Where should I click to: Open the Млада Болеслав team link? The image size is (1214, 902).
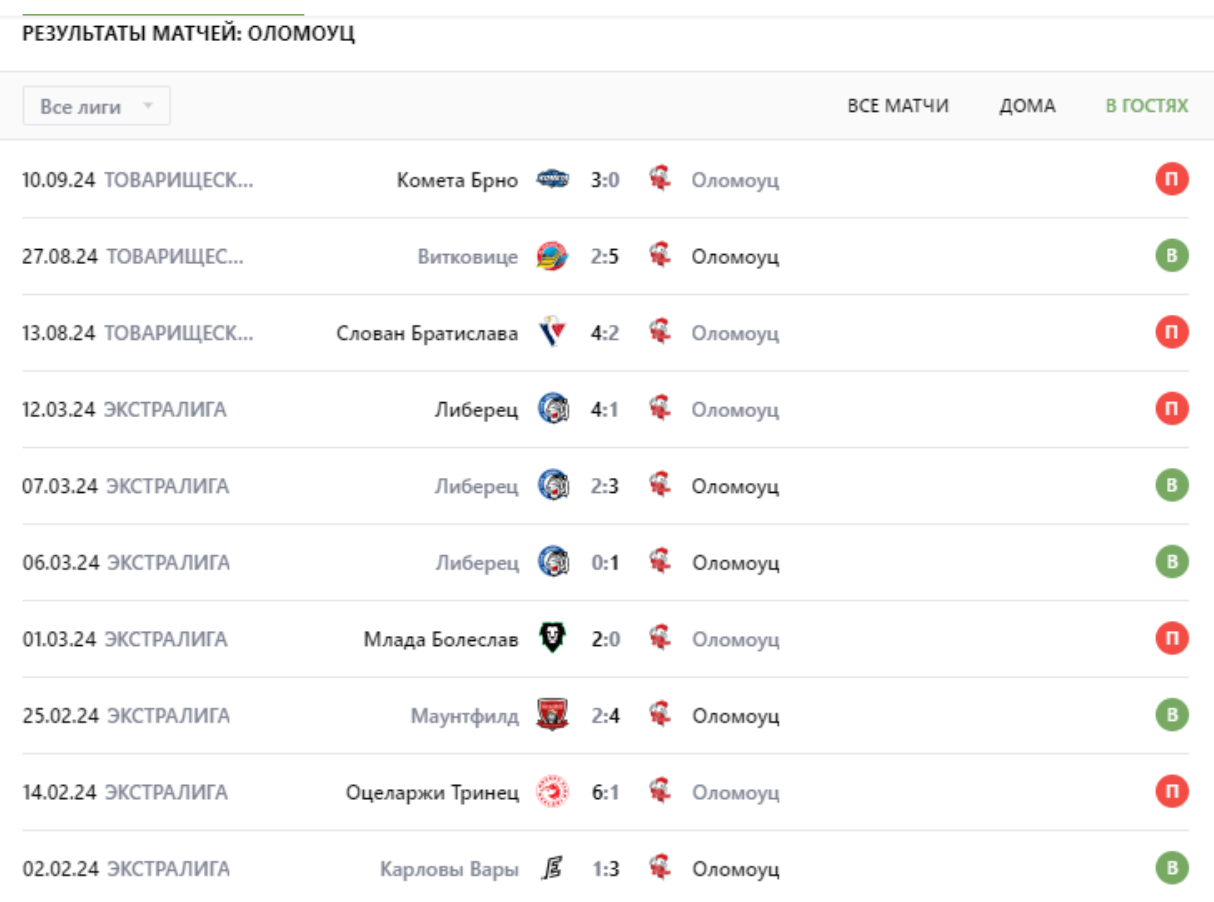click(x=441, y=639)
